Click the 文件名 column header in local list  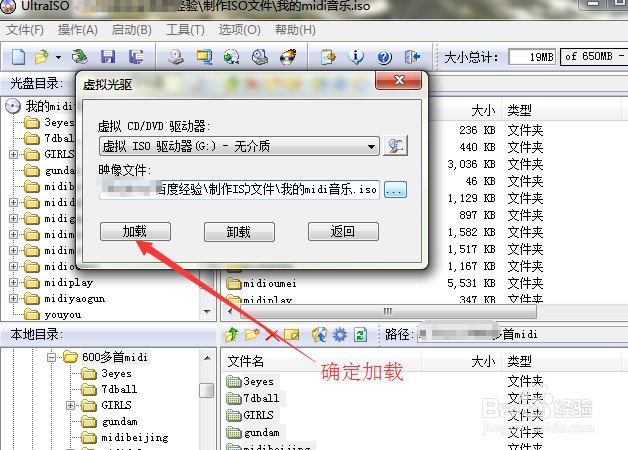tap(246, 362)
